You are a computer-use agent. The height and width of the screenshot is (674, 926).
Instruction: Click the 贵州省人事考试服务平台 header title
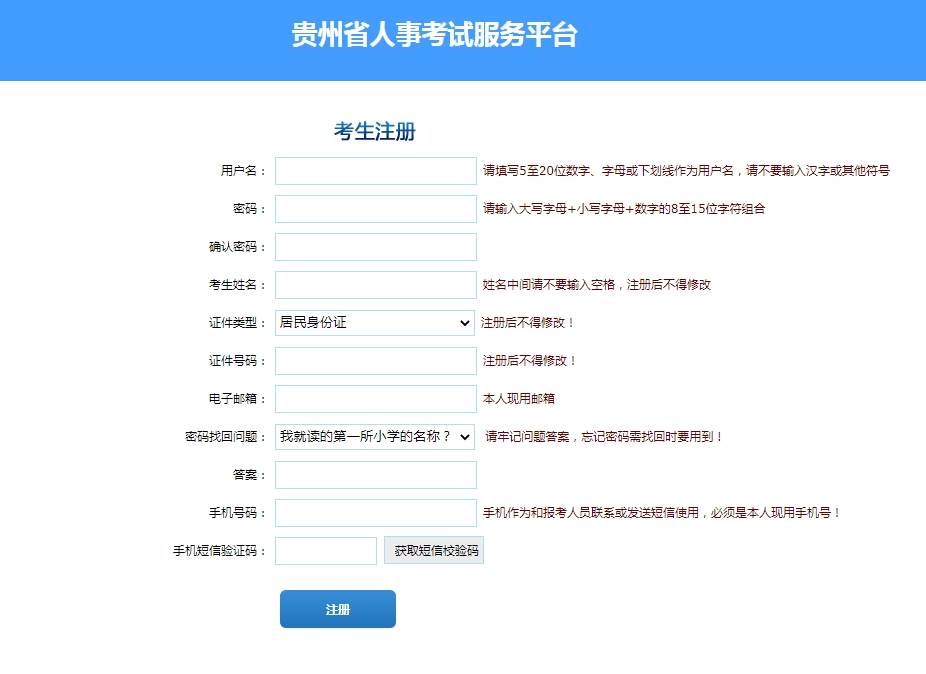pos(435,34)
